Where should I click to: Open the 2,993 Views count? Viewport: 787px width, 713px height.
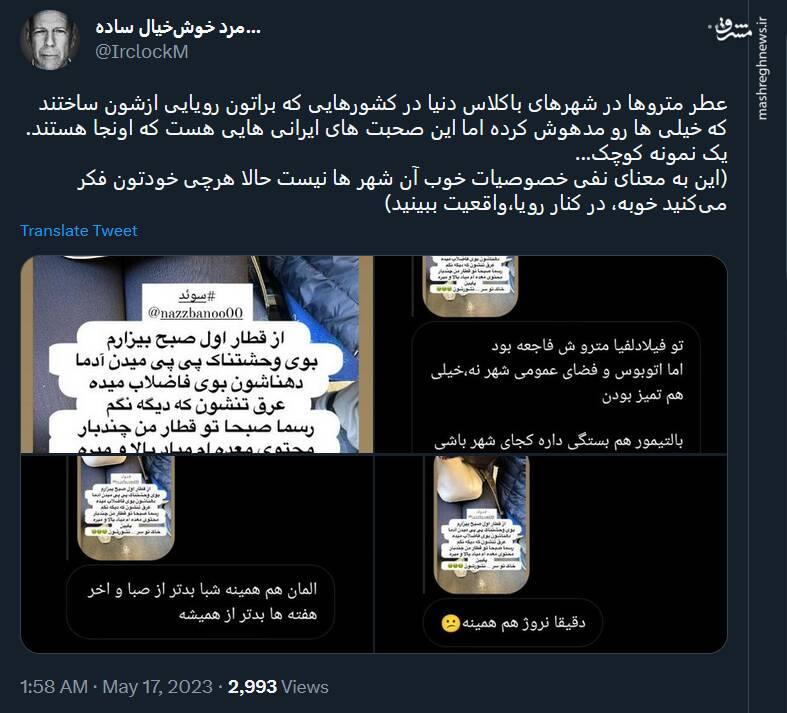(278, 686)
